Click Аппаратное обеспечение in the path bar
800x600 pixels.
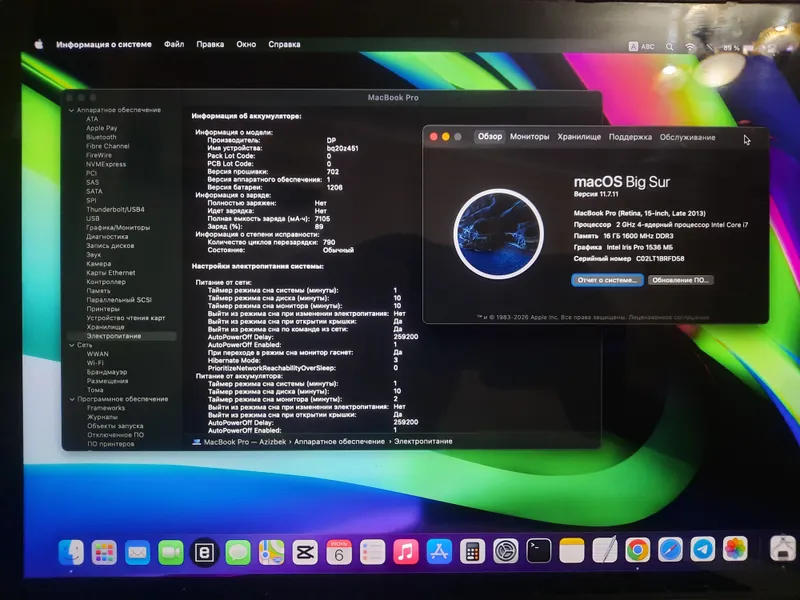point(339,442)
